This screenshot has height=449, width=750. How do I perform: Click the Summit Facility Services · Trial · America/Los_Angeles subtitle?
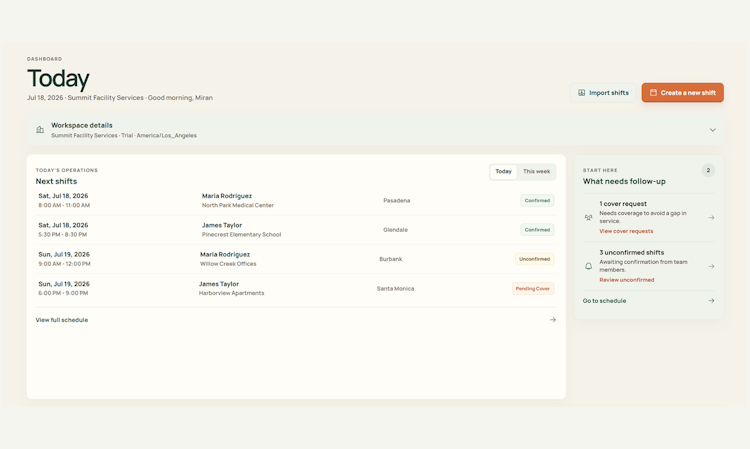(x=124, y=136)
